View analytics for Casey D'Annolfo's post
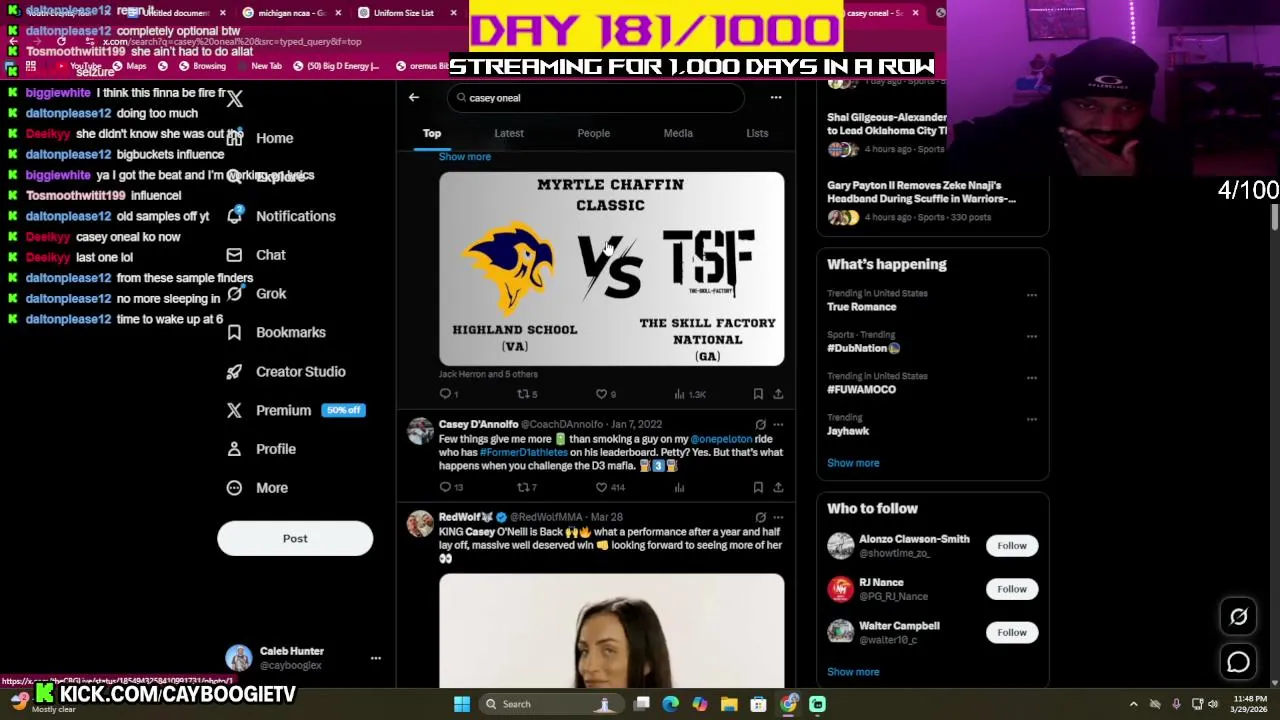The height and width of the screenshot is (720, 1280). pos(680,487)
